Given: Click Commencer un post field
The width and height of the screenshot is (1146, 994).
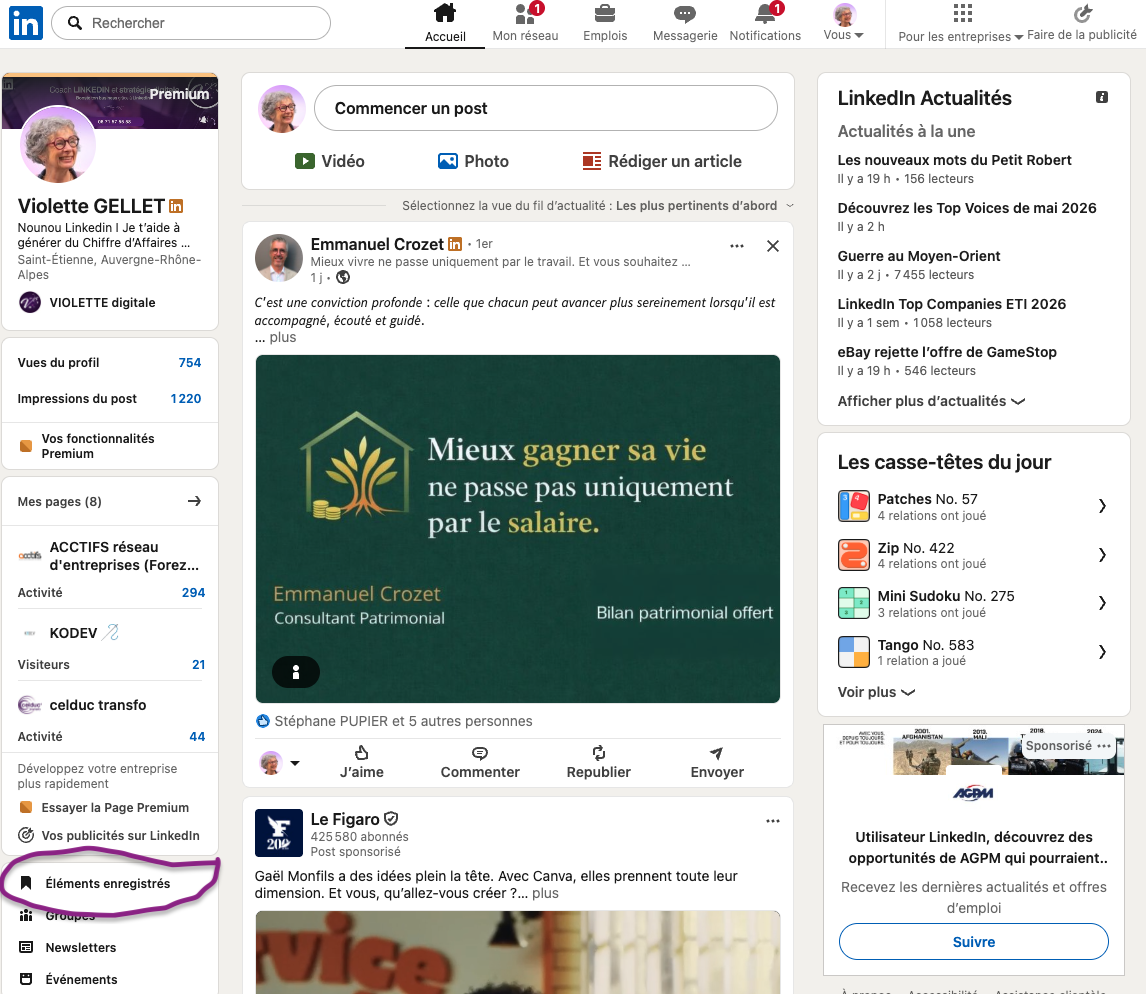Looking at the screenshot, I should 545,108.
